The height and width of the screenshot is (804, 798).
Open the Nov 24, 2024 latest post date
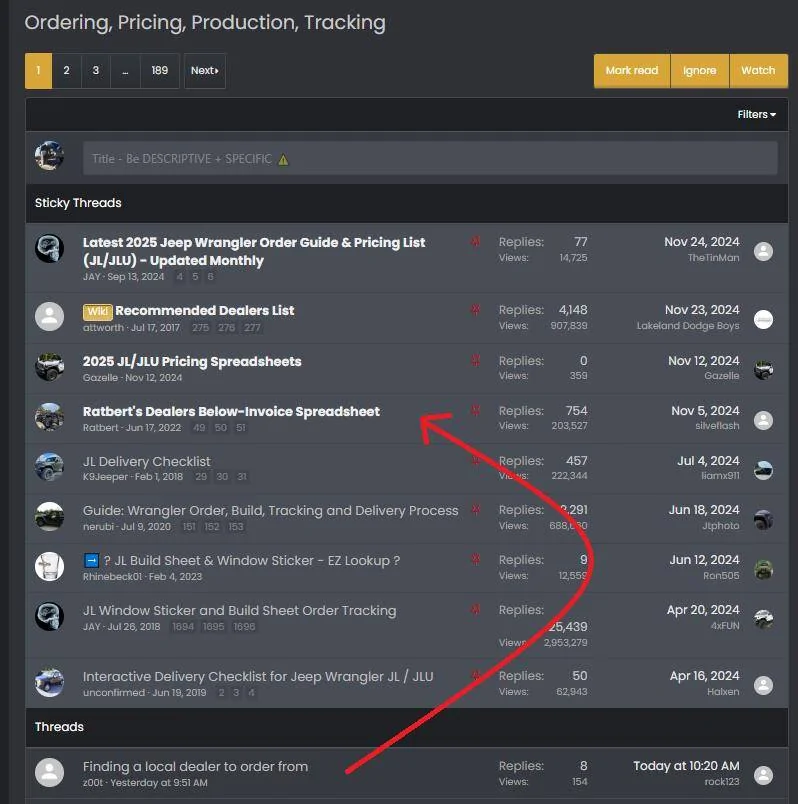(x=702, y=242)
